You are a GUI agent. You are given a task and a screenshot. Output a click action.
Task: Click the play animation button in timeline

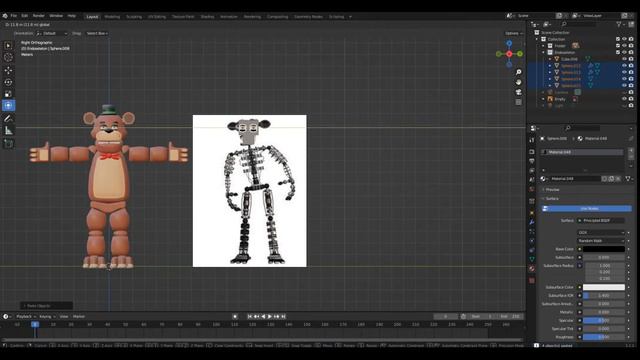(x=270, y=317)
